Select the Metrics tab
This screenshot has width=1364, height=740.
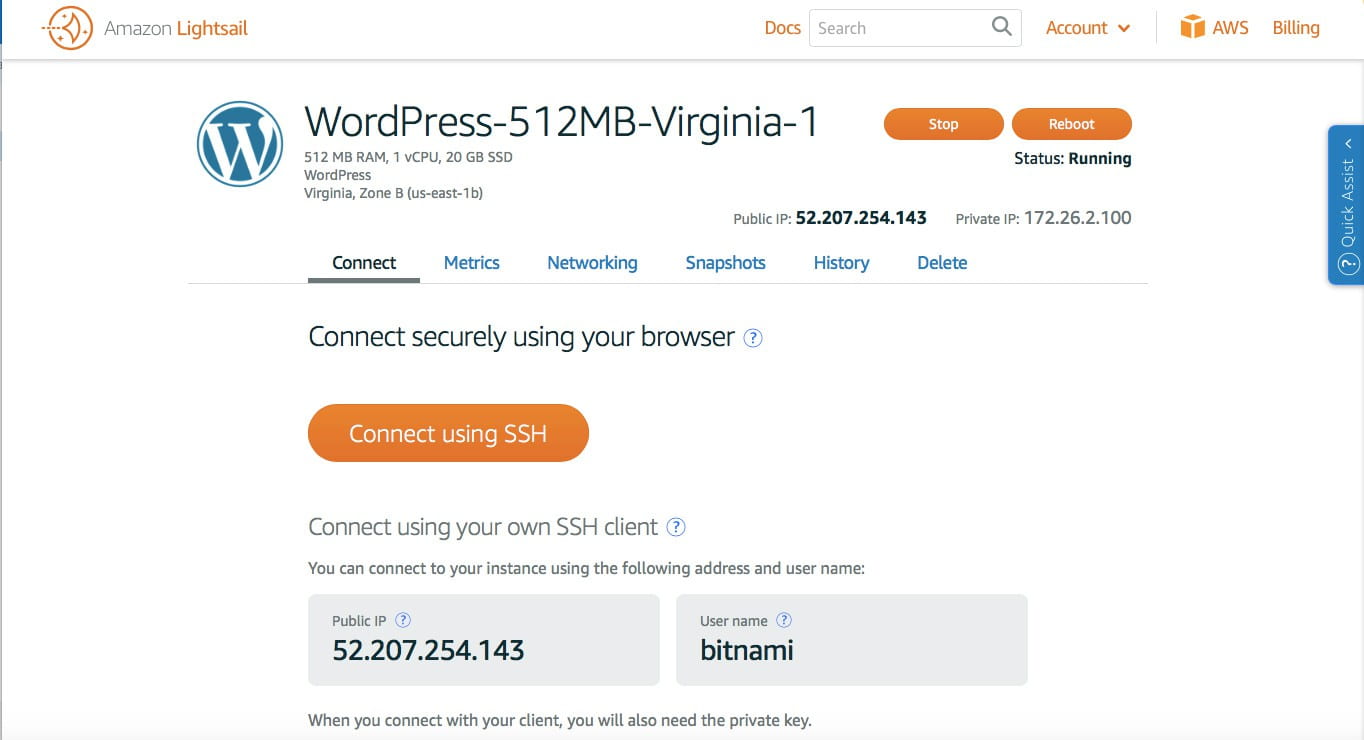(x=471, y=262)
